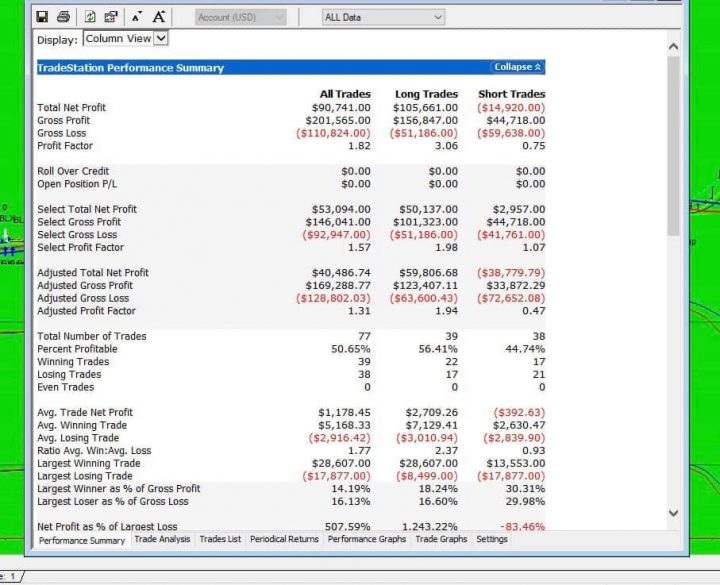The image size is (720, 585).
Task: Open the Display Column View dropdown
Action: (126, 39)
